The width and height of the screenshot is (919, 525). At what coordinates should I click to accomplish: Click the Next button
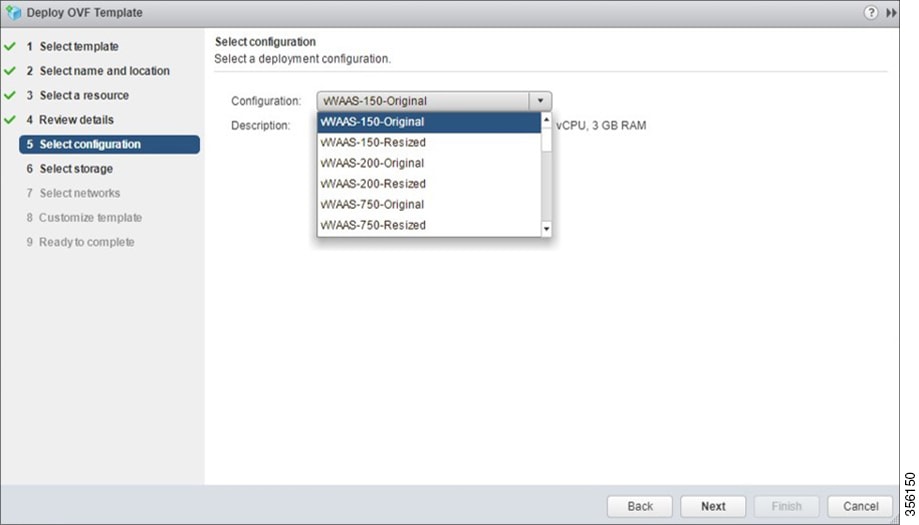713,506
